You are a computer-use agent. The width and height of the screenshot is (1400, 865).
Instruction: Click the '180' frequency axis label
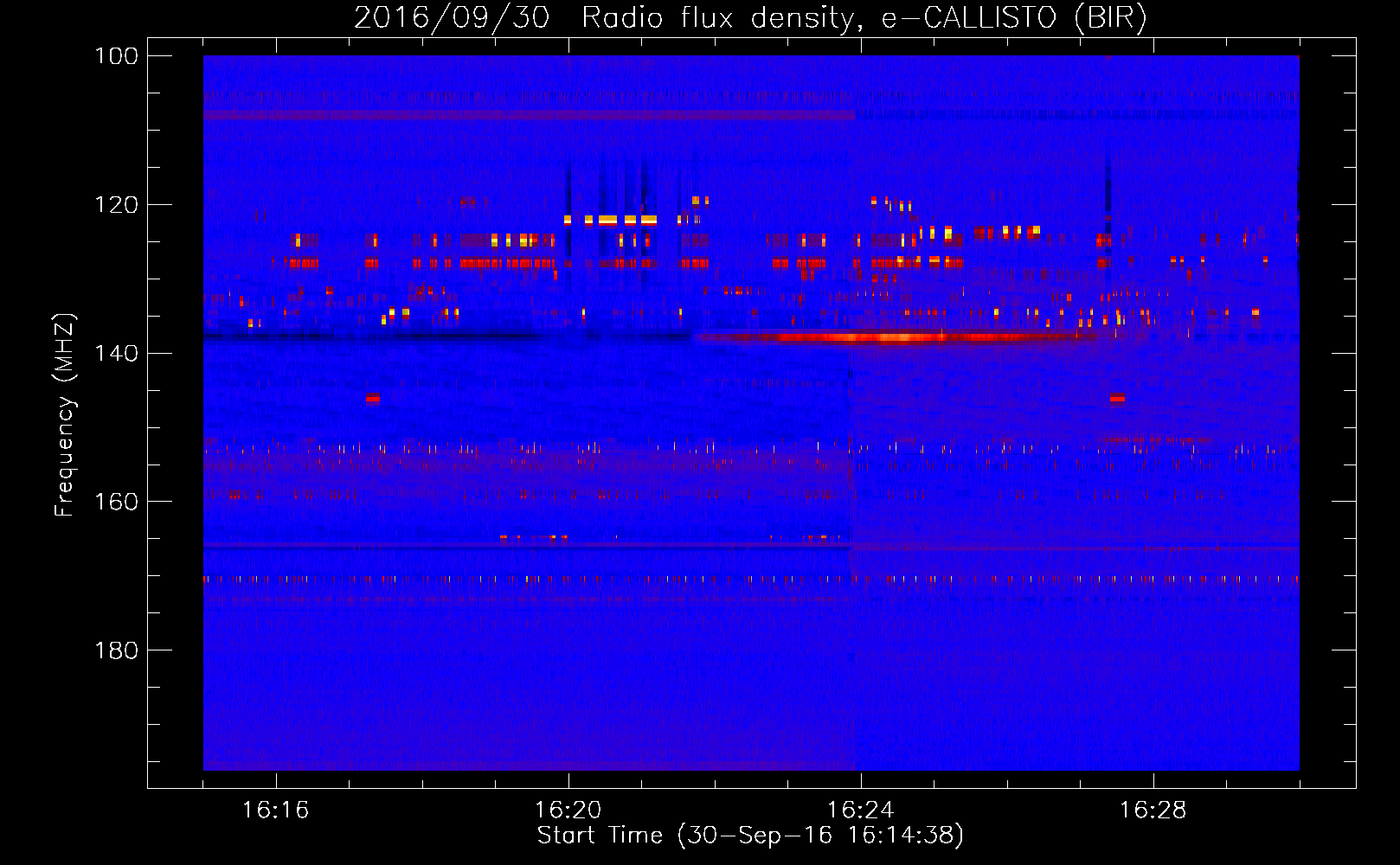(x=117, y=650)
